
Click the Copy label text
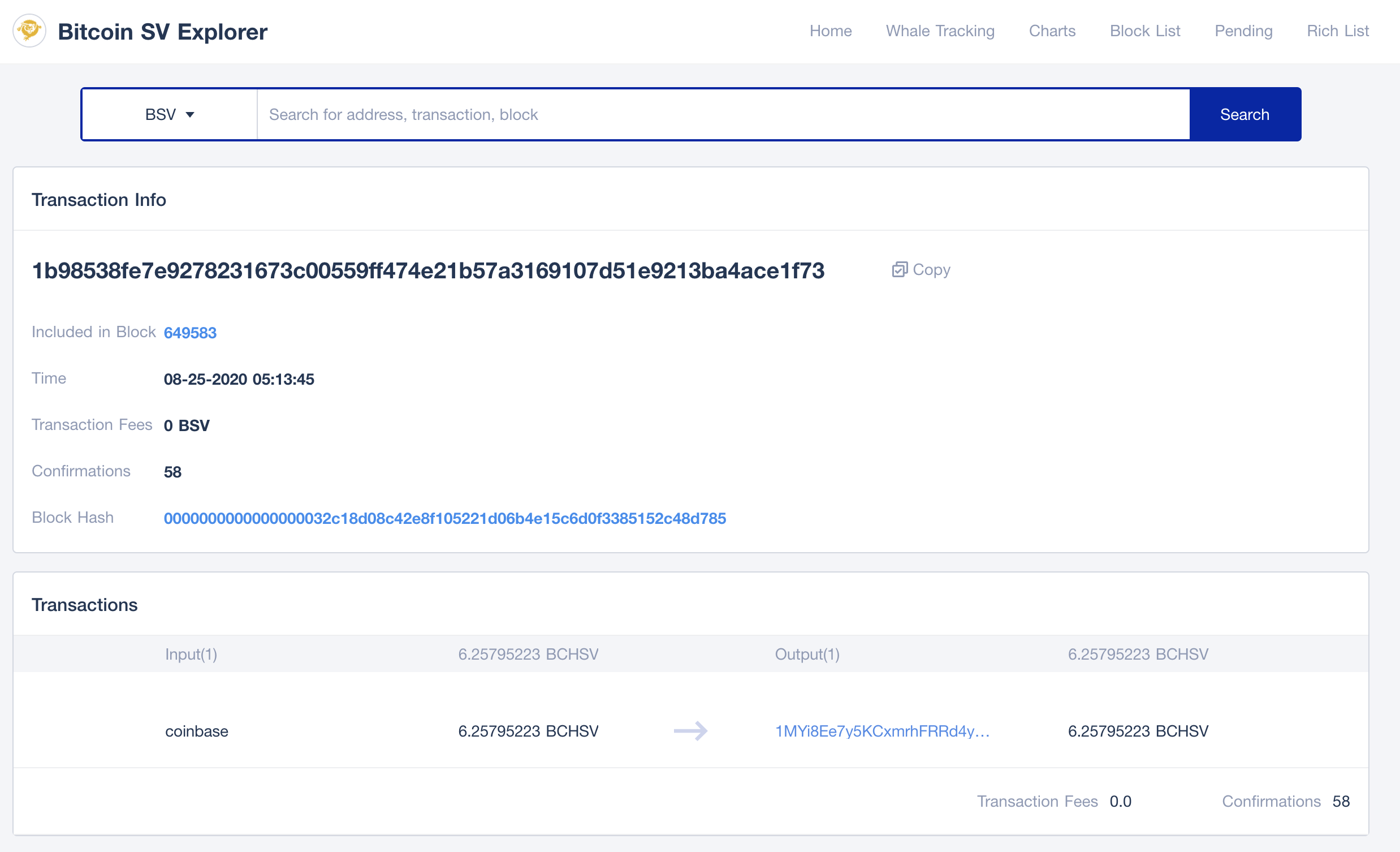coord(931,269)
